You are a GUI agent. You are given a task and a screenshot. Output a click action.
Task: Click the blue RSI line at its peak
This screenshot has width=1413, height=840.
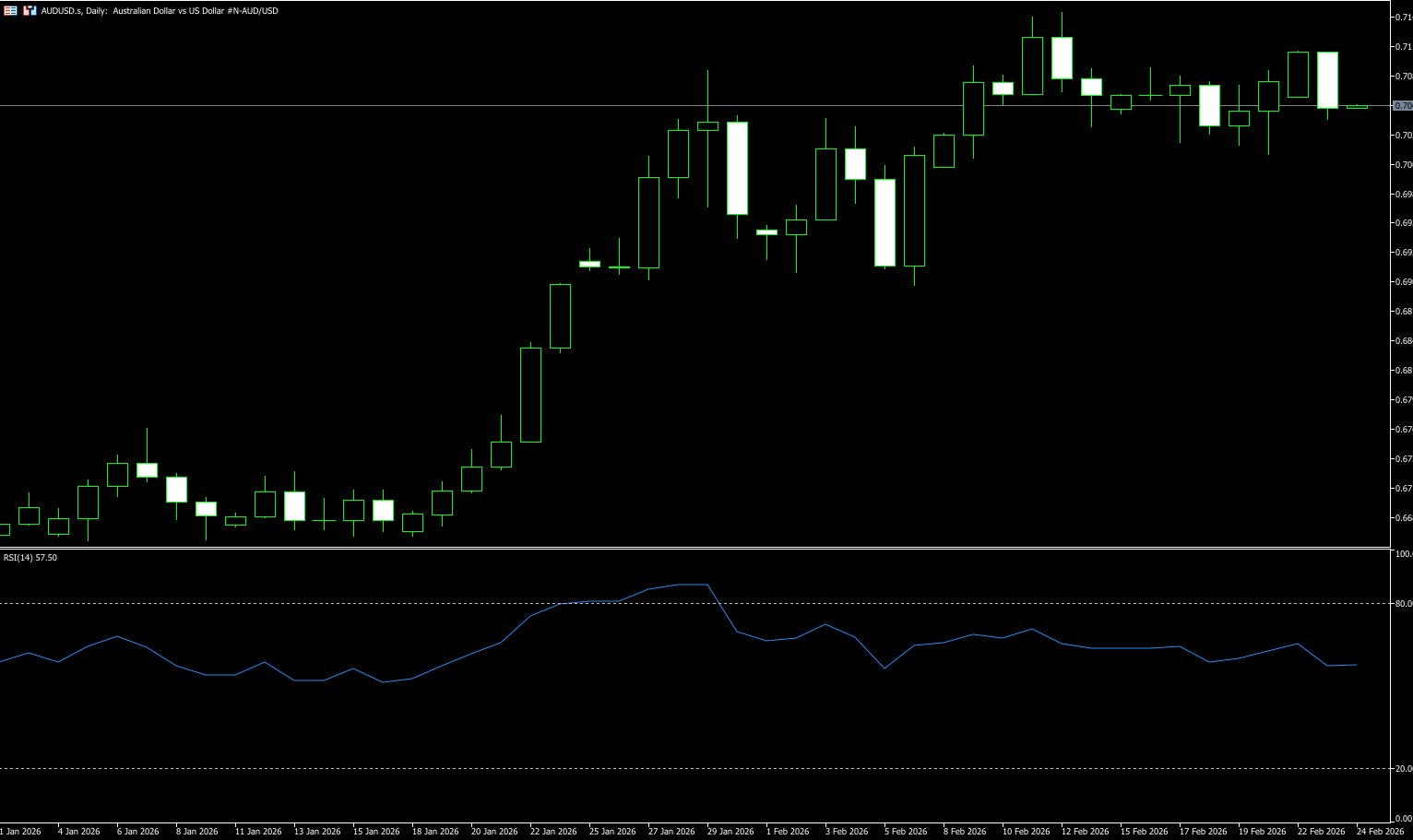pos(692,585)
